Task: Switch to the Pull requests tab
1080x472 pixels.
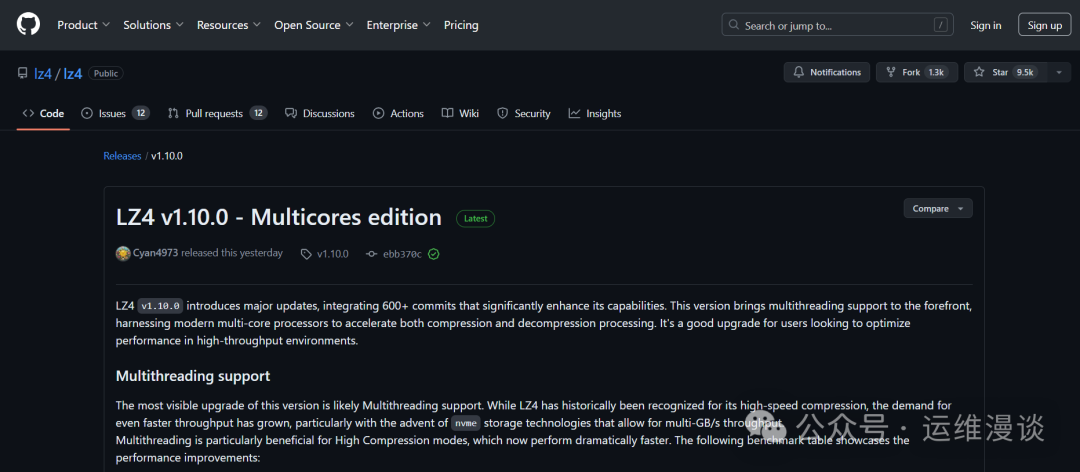Action: point(218,114)
